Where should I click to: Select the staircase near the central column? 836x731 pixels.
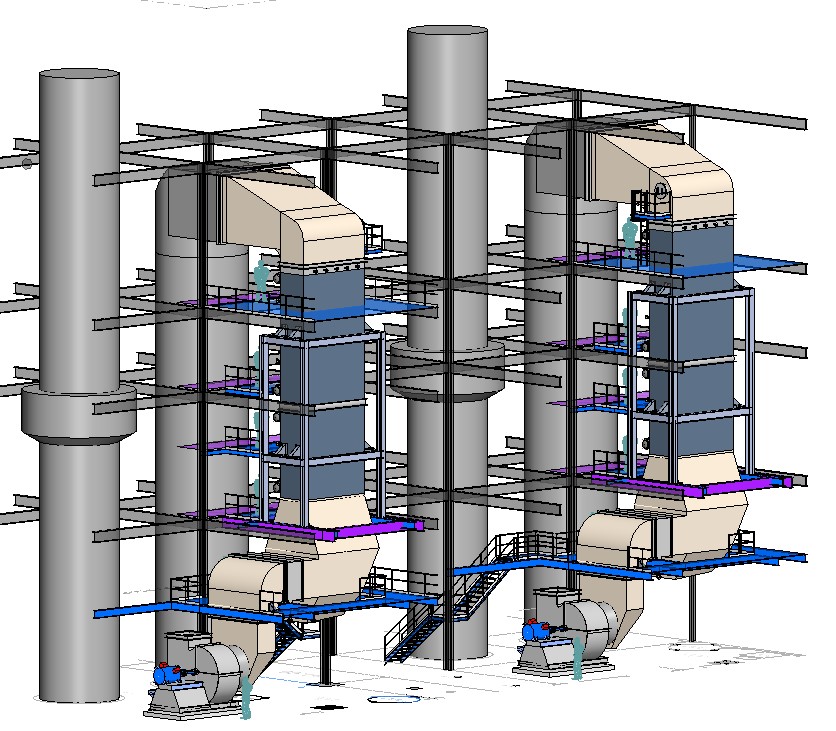tap(415, 632)
